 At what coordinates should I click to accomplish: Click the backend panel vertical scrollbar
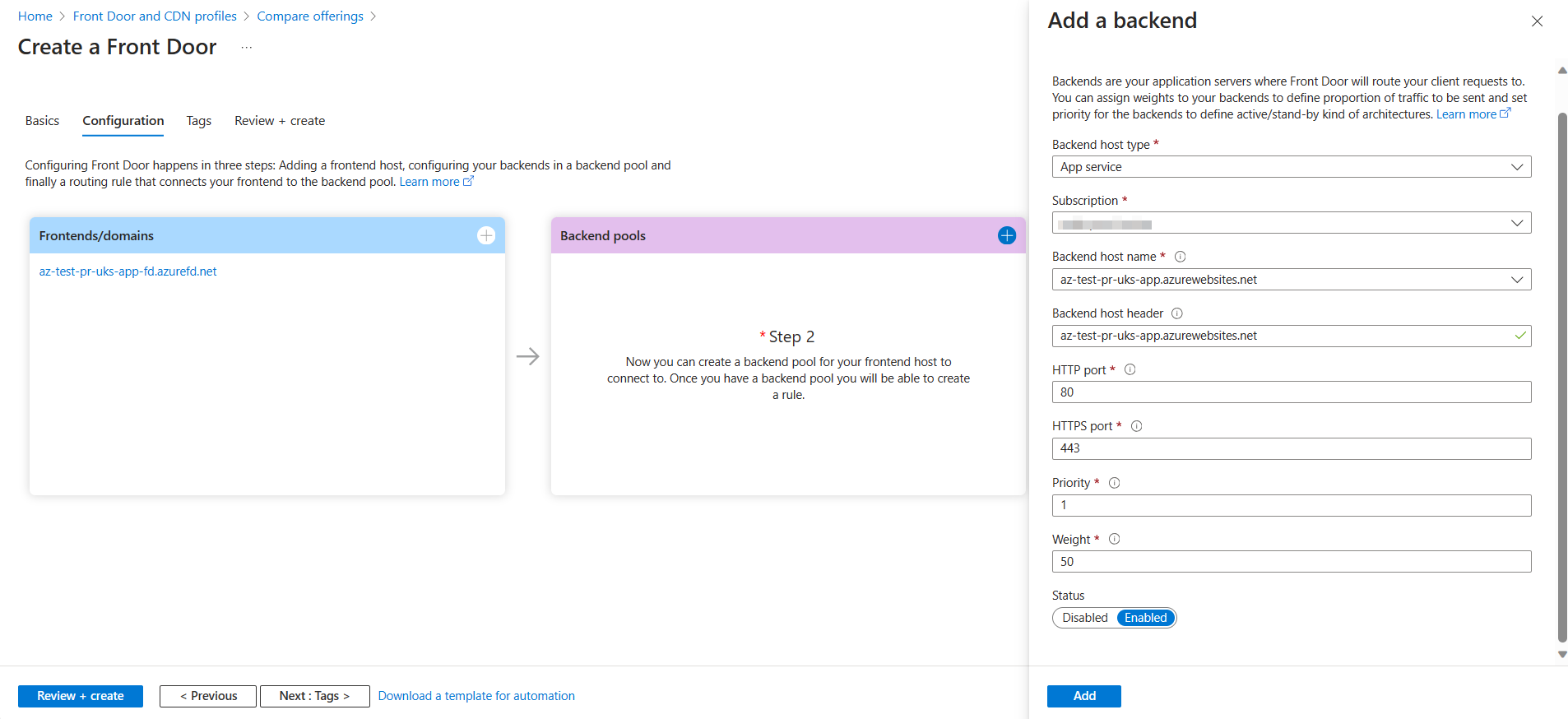(x=1562, y=377)
